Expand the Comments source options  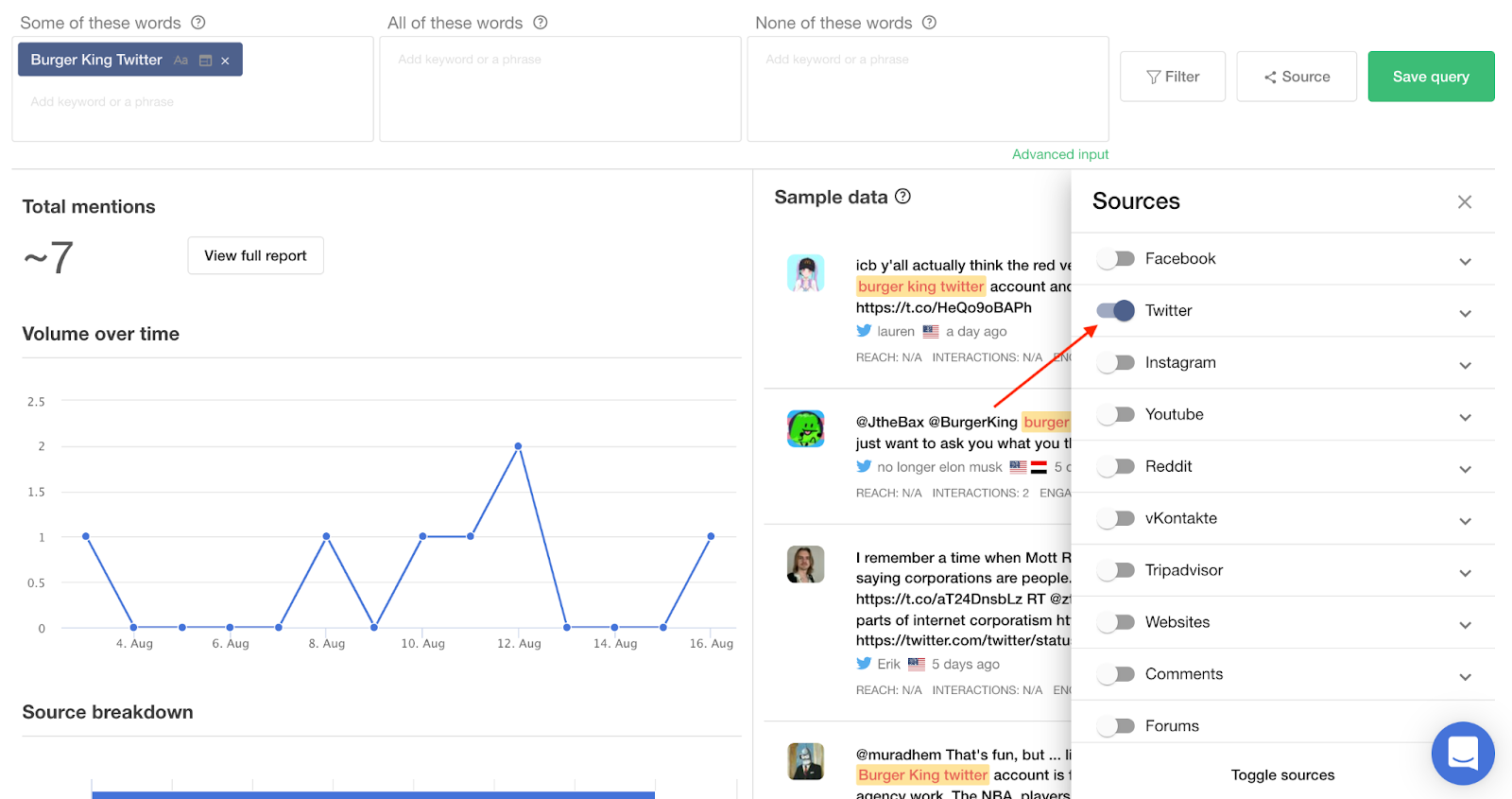(1465, 678)
